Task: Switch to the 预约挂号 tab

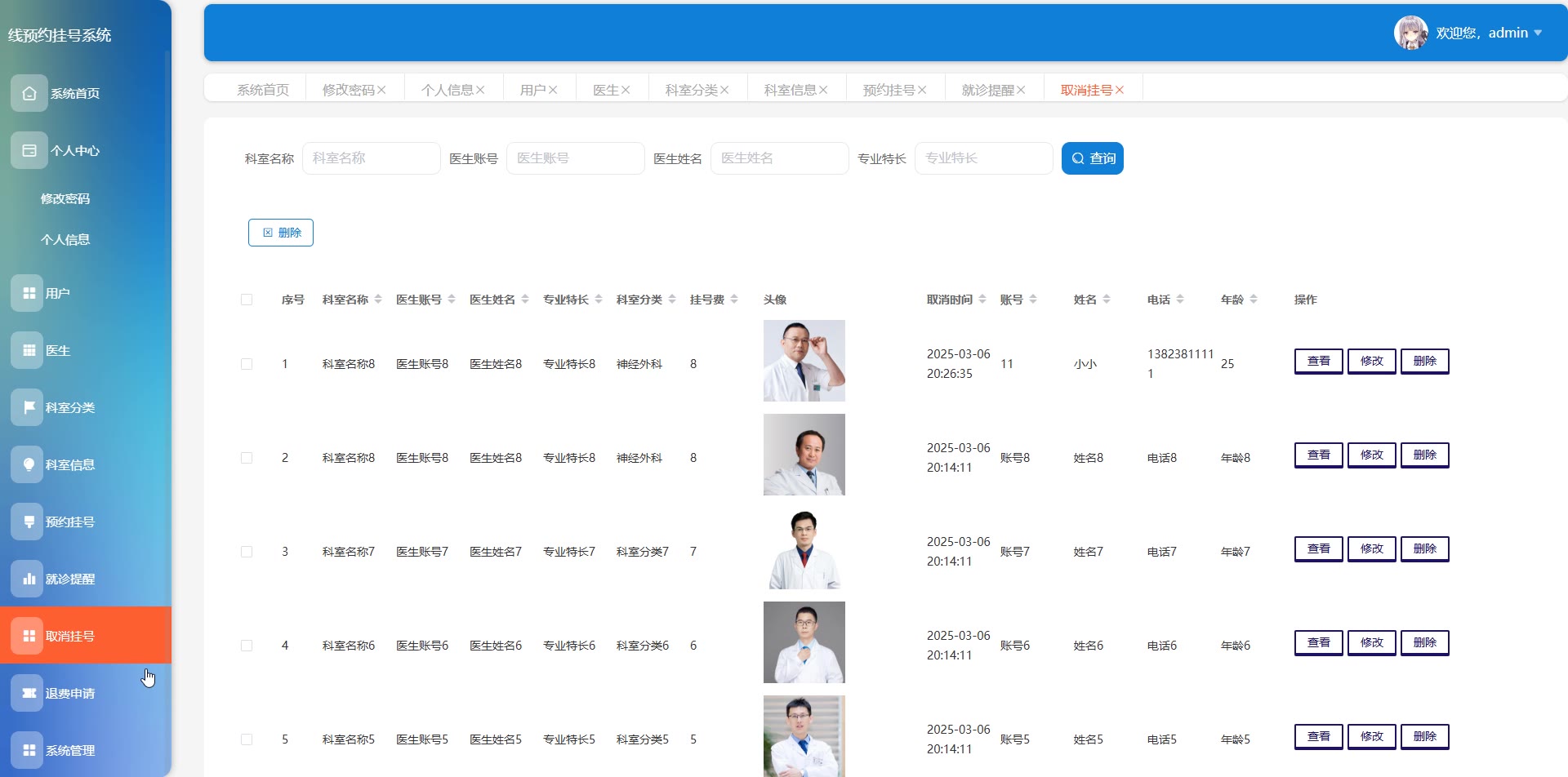Action: [889, 90]
